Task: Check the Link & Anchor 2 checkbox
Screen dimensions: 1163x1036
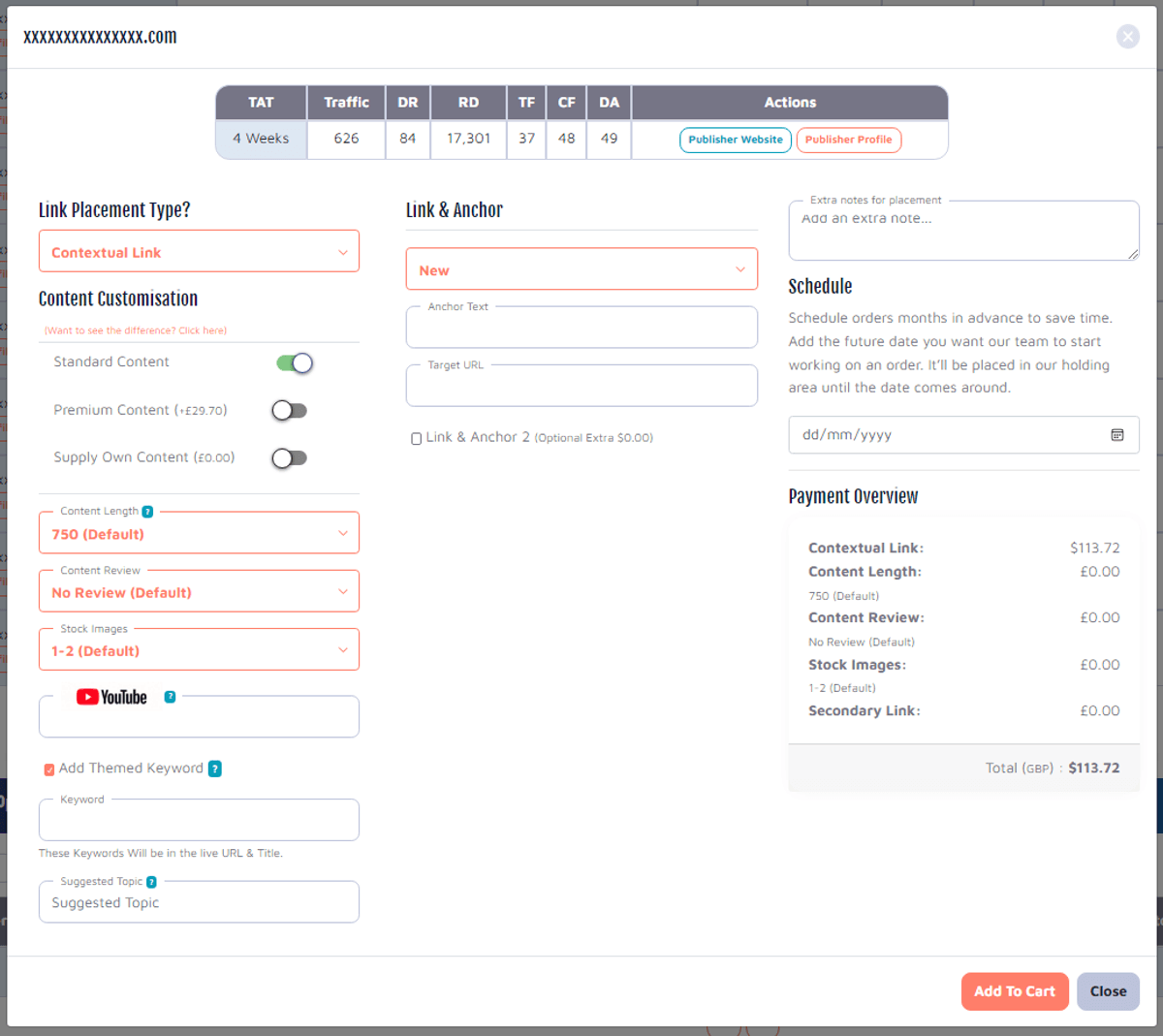Action: pyautogui.click(x=417, y=439)
